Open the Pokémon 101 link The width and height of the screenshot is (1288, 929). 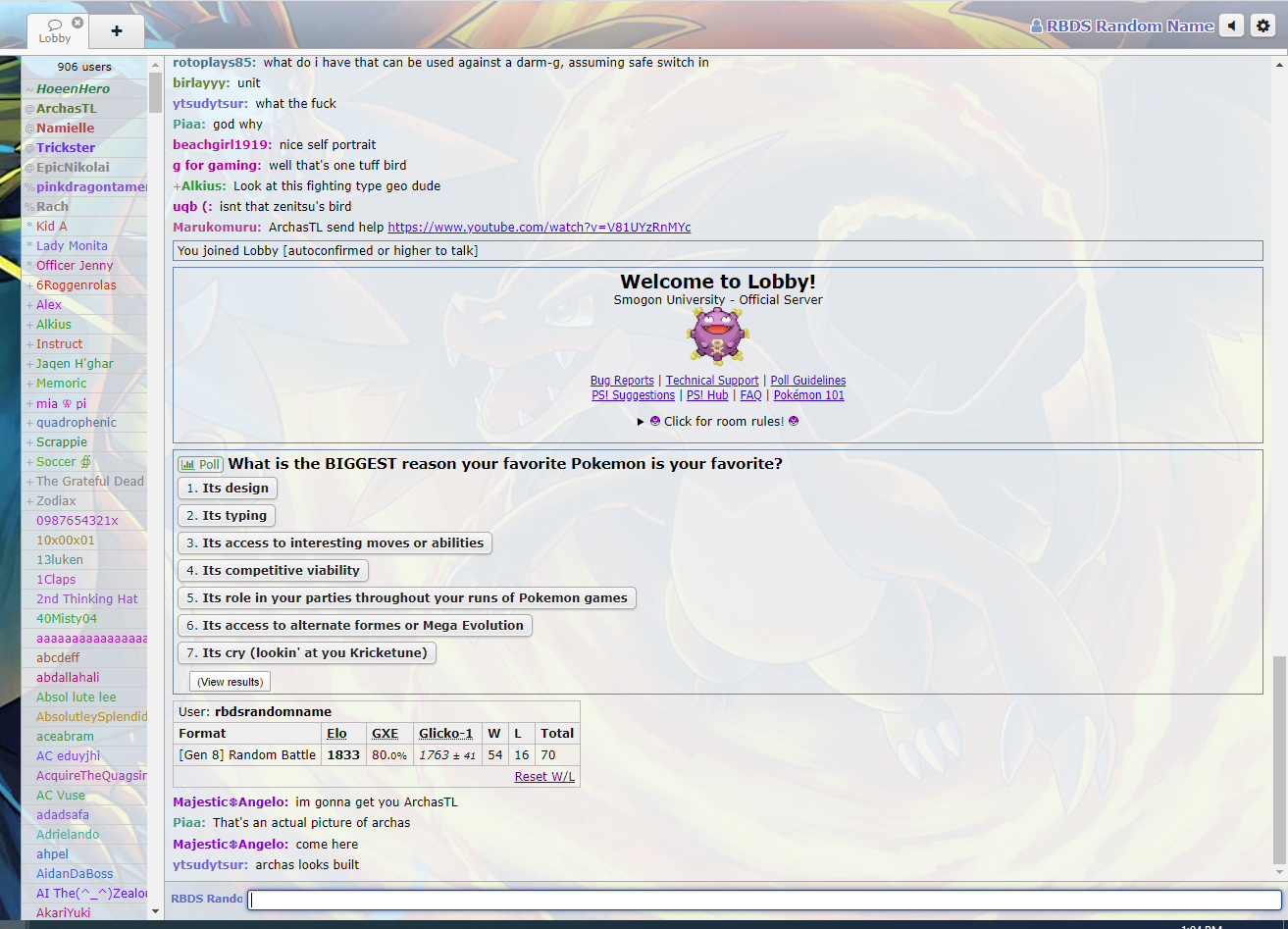(809, 395)
